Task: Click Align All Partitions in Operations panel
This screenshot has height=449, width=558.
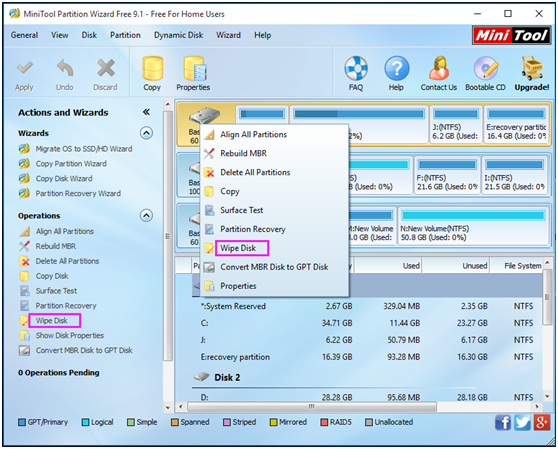Action: click(x=56, y=231)
